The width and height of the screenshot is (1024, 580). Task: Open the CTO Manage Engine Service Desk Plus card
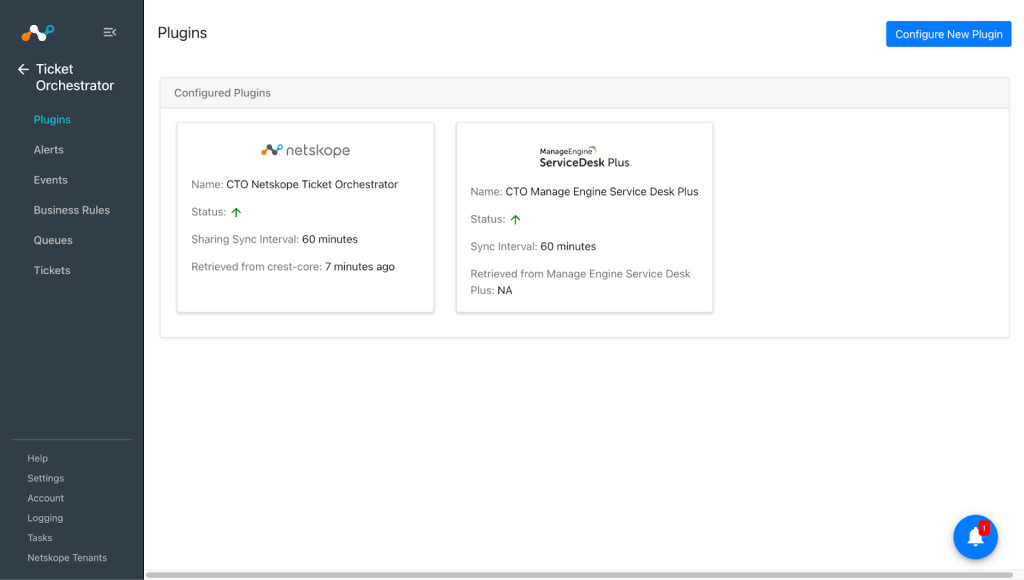click(x=584, y=217)
